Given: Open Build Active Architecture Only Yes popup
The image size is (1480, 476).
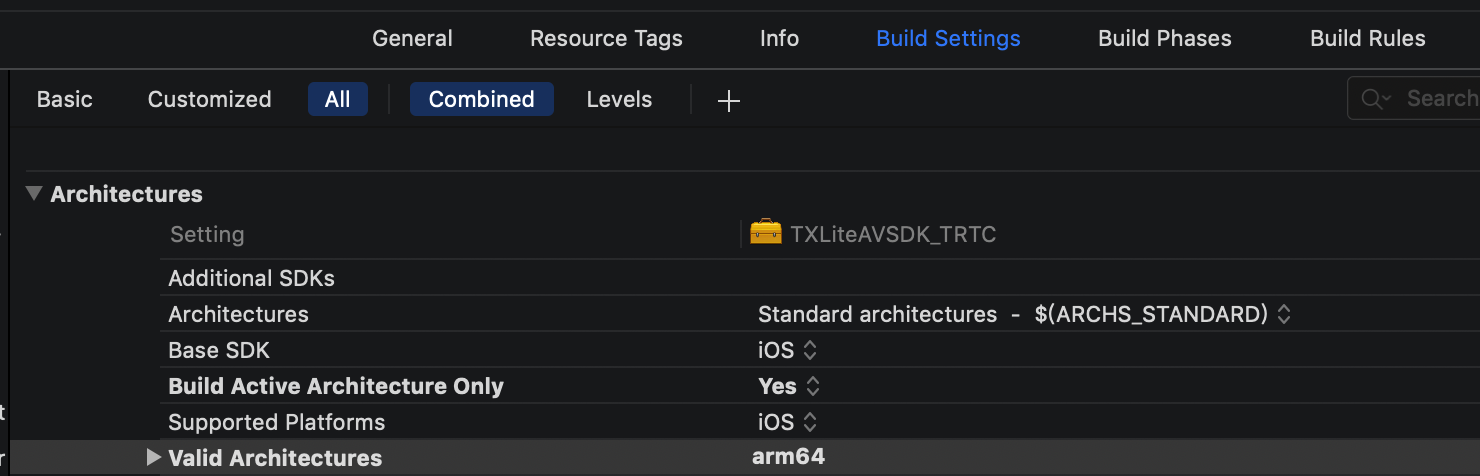Looking at the screenshot, I should [x=813, y=386].
